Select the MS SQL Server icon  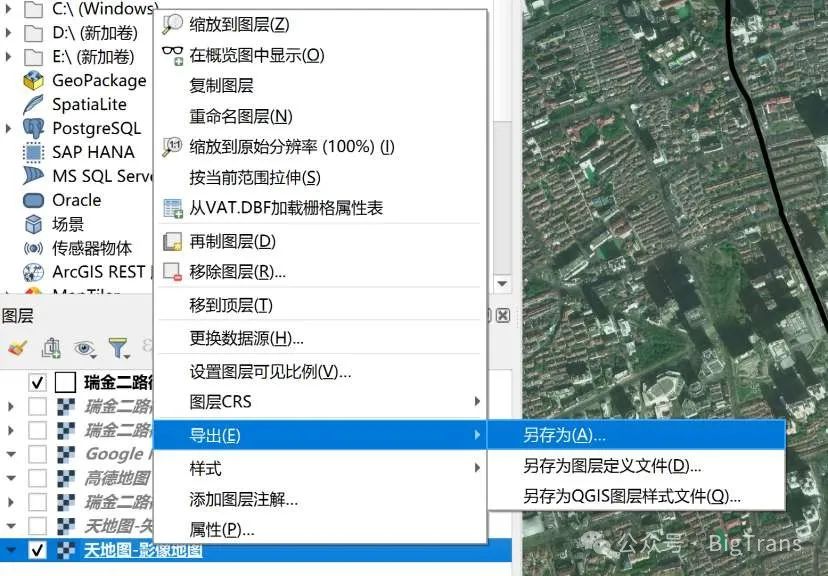tap(33, 176)
